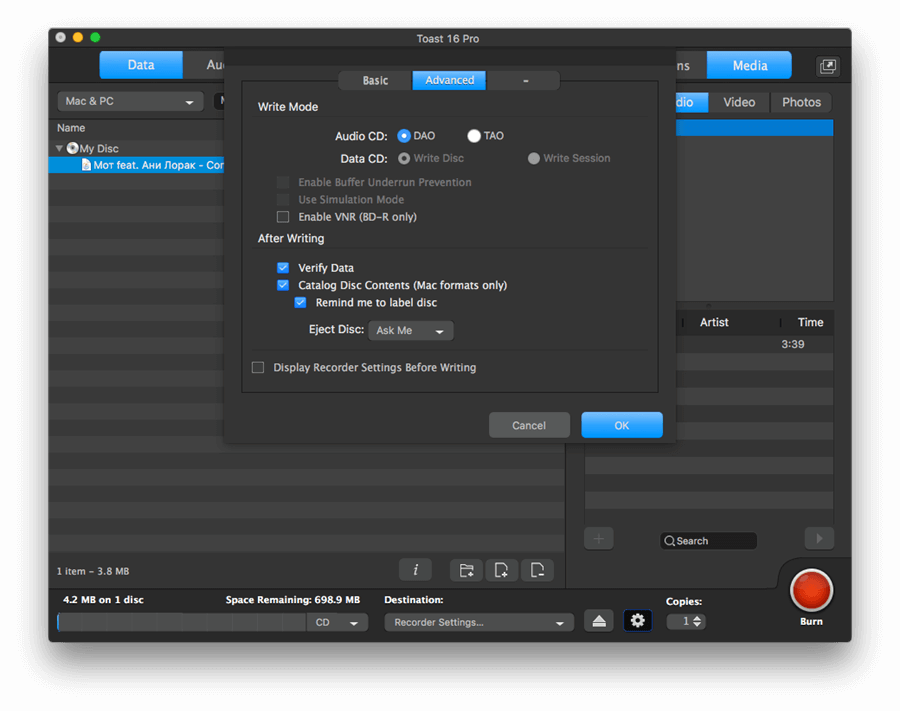Collapse the My Disc tree triangle
Screen dimensions: 900x711
pos(59,148)
